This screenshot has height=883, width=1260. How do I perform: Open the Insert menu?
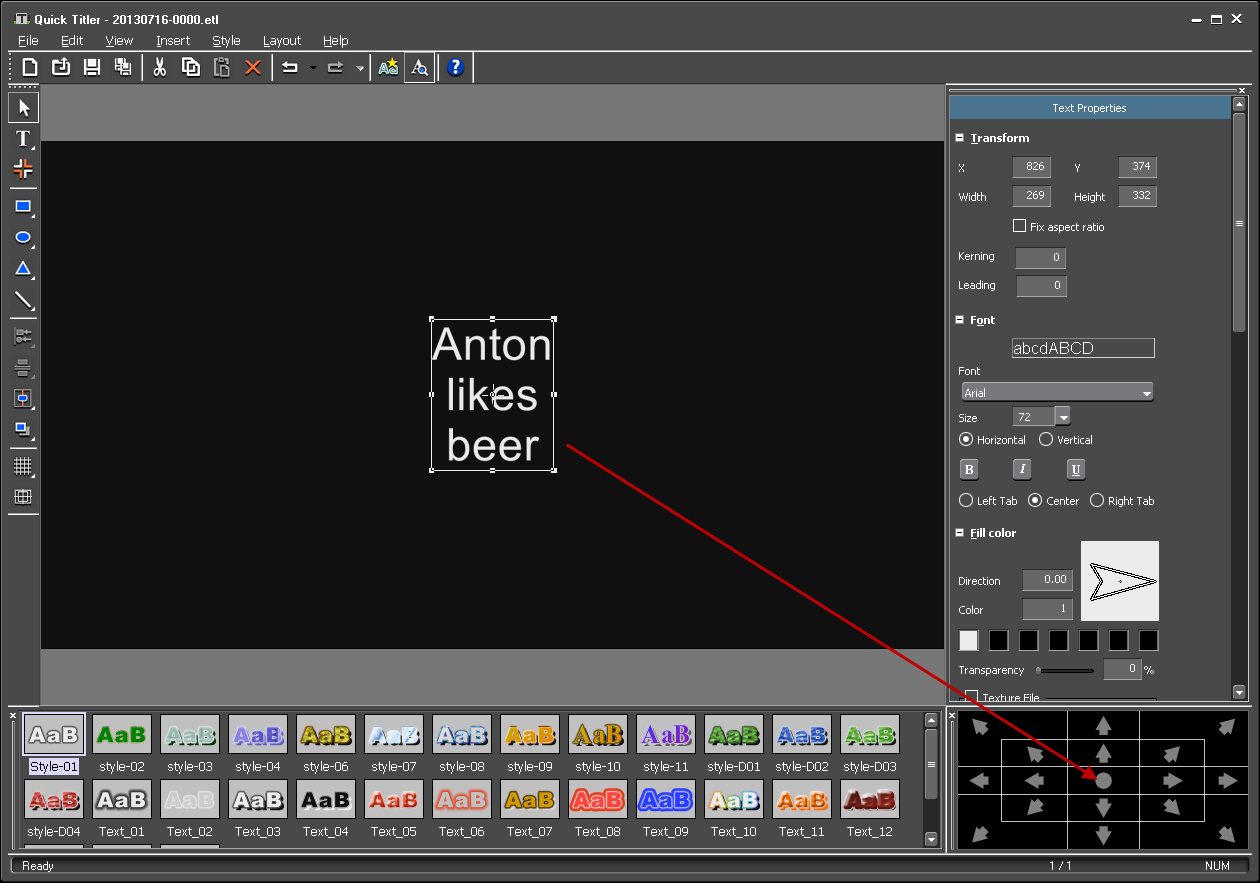point(173,41)
